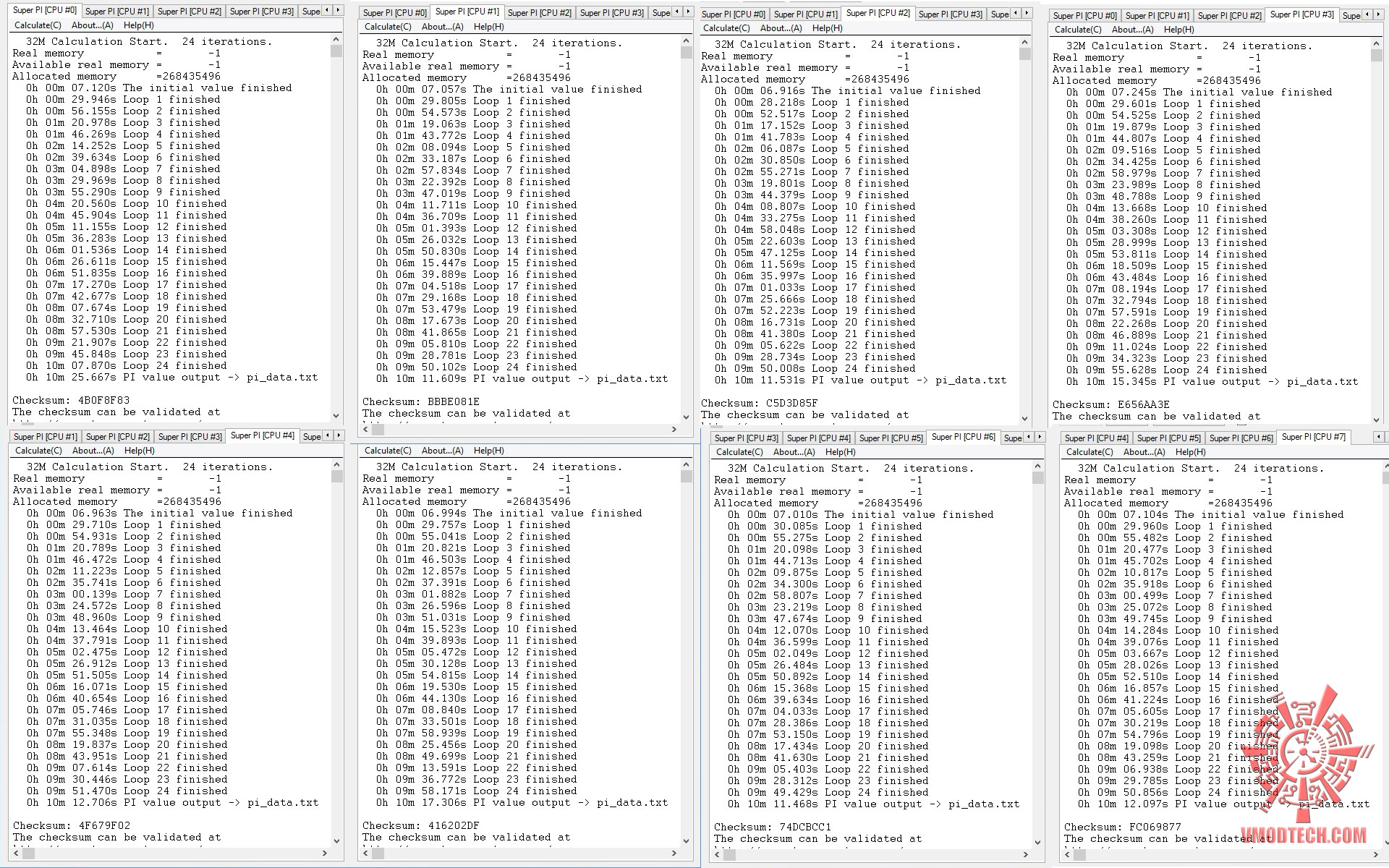The width and height of the screenshot is (1389, 868).
Task: Click tab-scroll right arrow in checksum 4F679F02 window
Action: click(339, 435)
